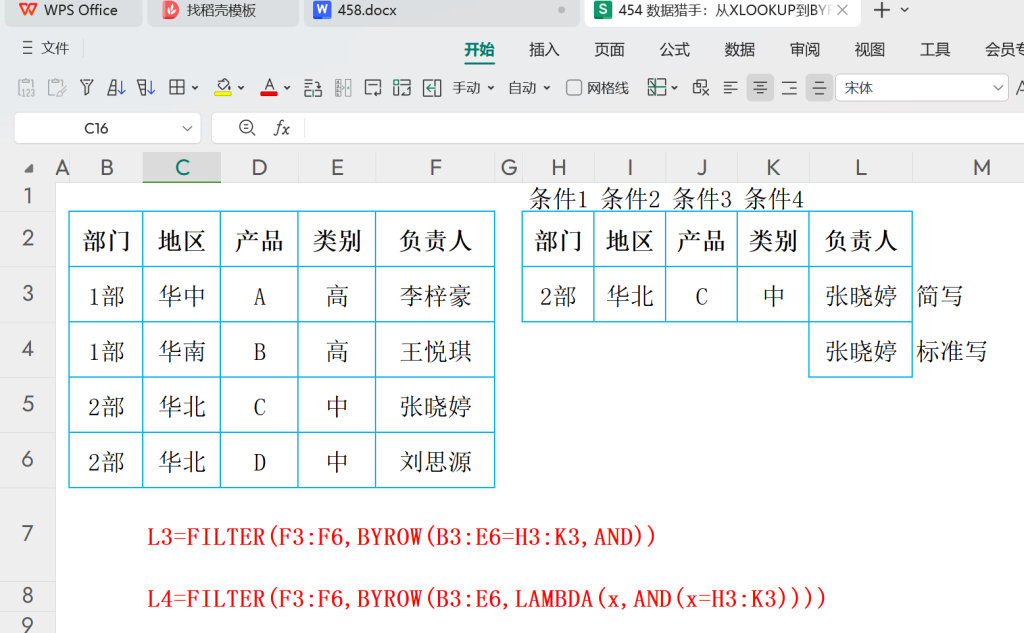Image resolution: width=1024 pixels, height=633 pixels.
Task: Click the justify distributed alignment icon
Action: [x=819, y=88]
